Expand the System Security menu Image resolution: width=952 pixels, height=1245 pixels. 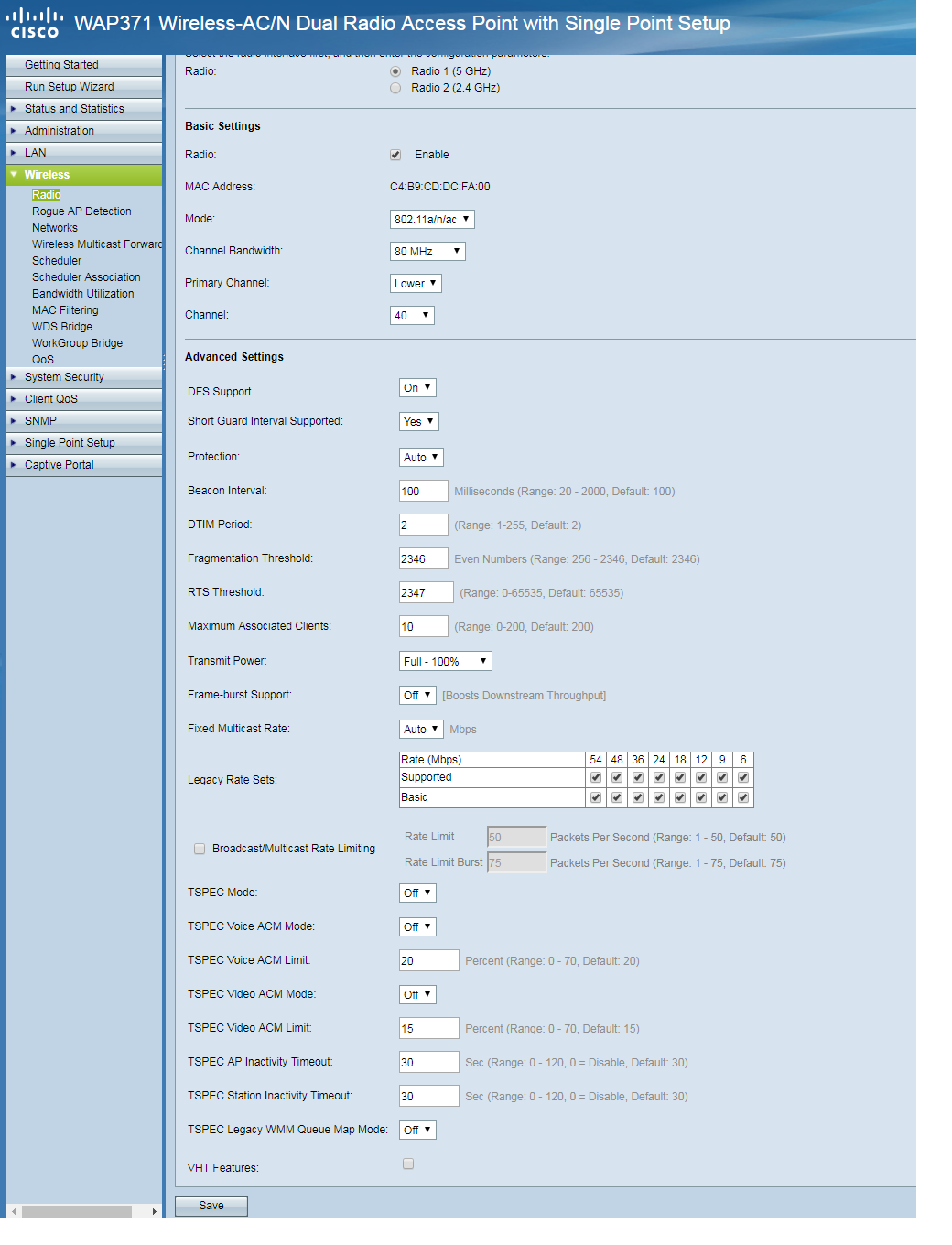click(84, 377)
